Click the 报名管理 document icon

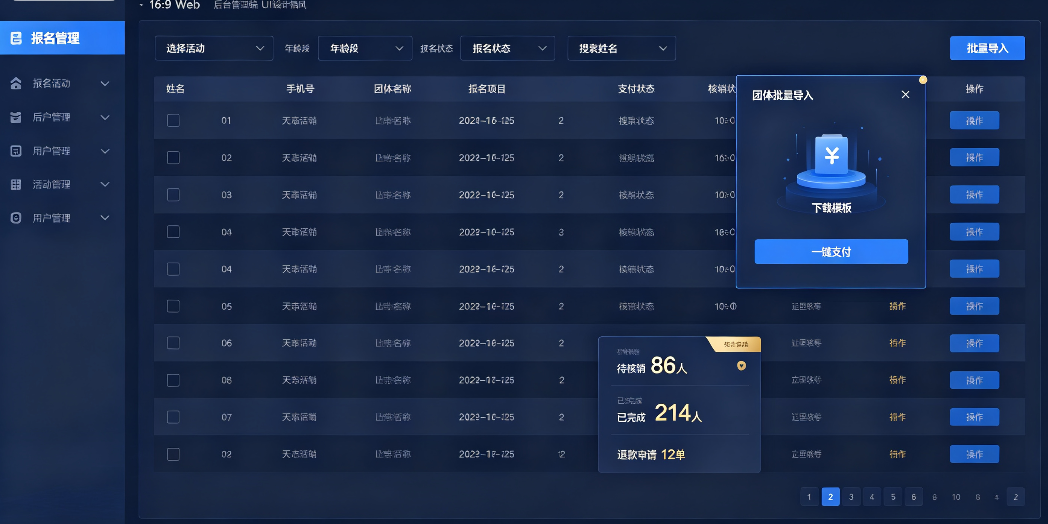[x=16, y=38]
